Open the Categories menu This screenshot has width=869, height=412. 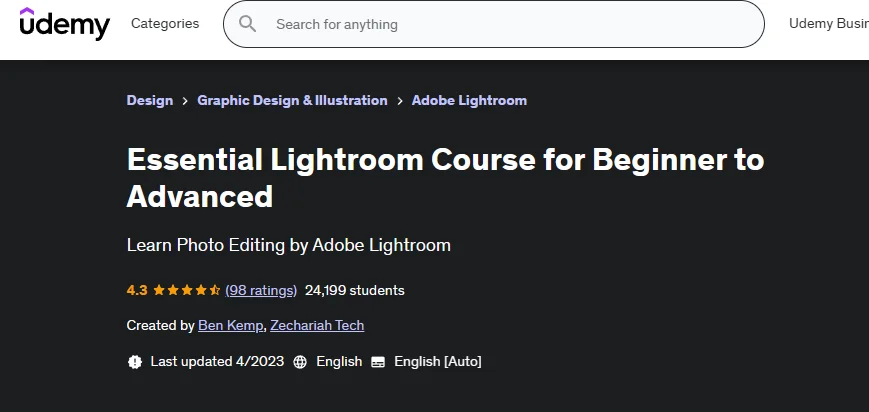[x=165, y=23]
